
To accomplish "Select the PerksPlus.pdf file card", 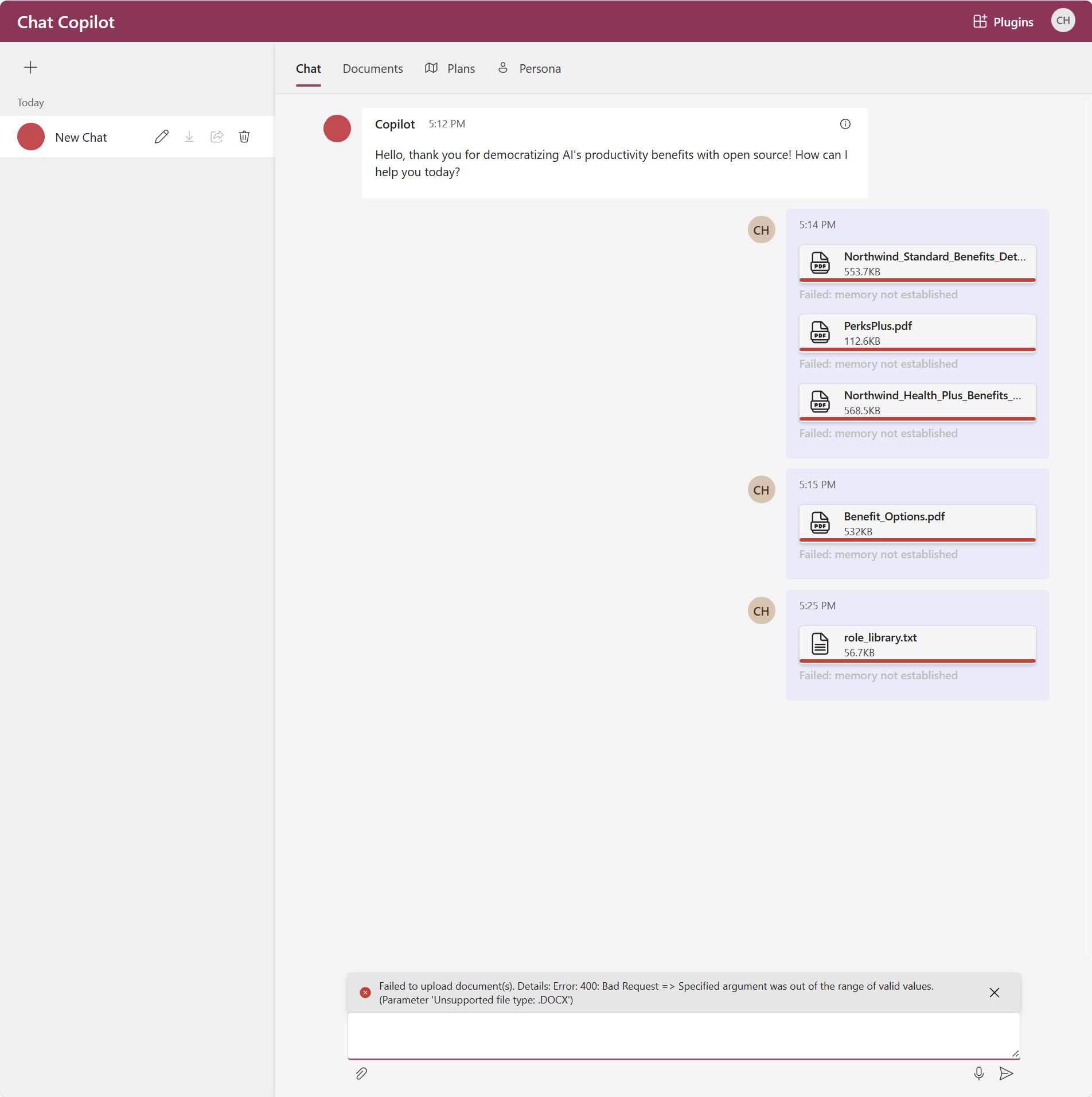I will tap(917, 333).
